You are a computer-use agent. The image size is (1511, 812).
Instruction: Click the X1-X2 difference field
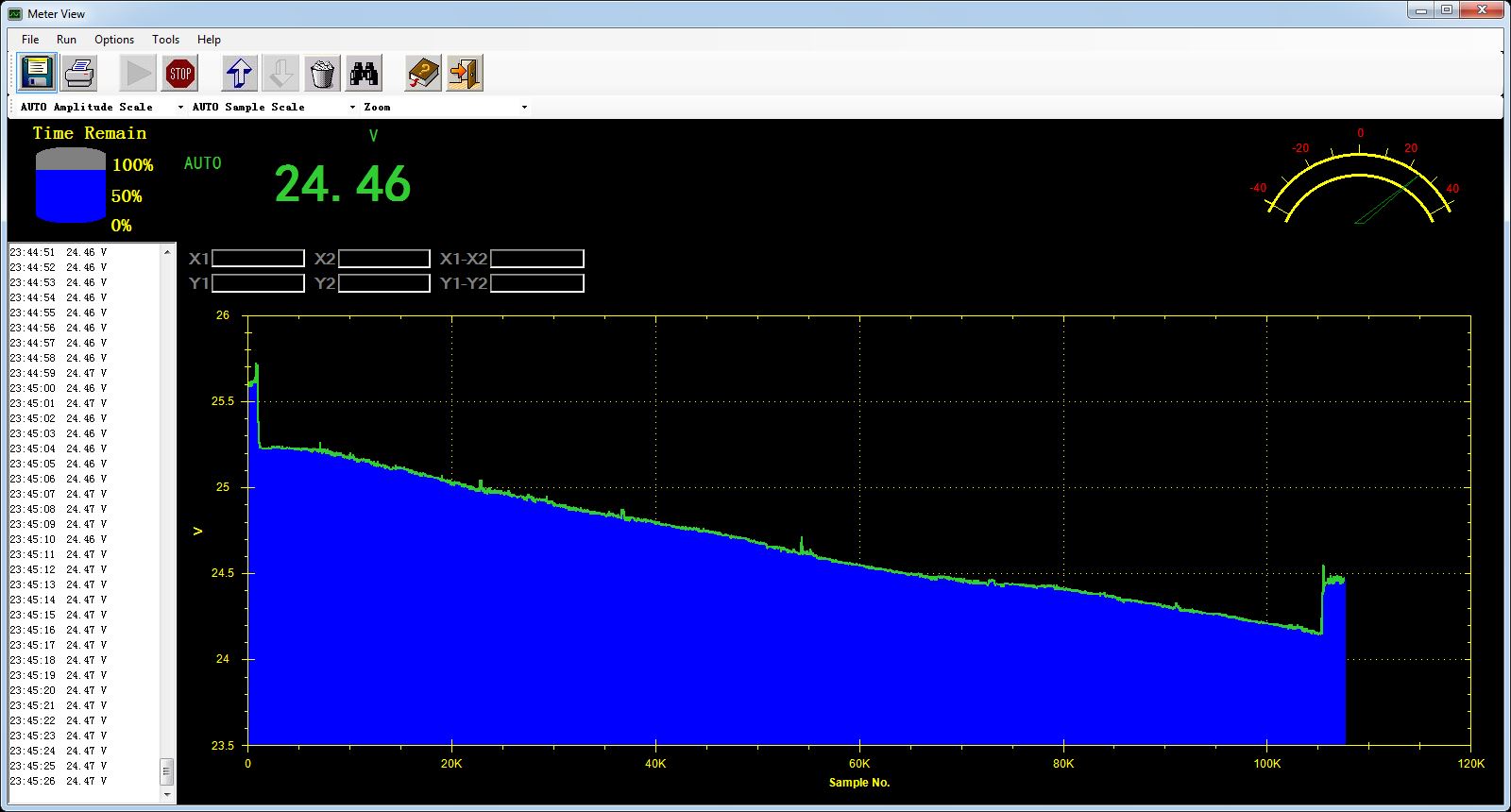537,259
